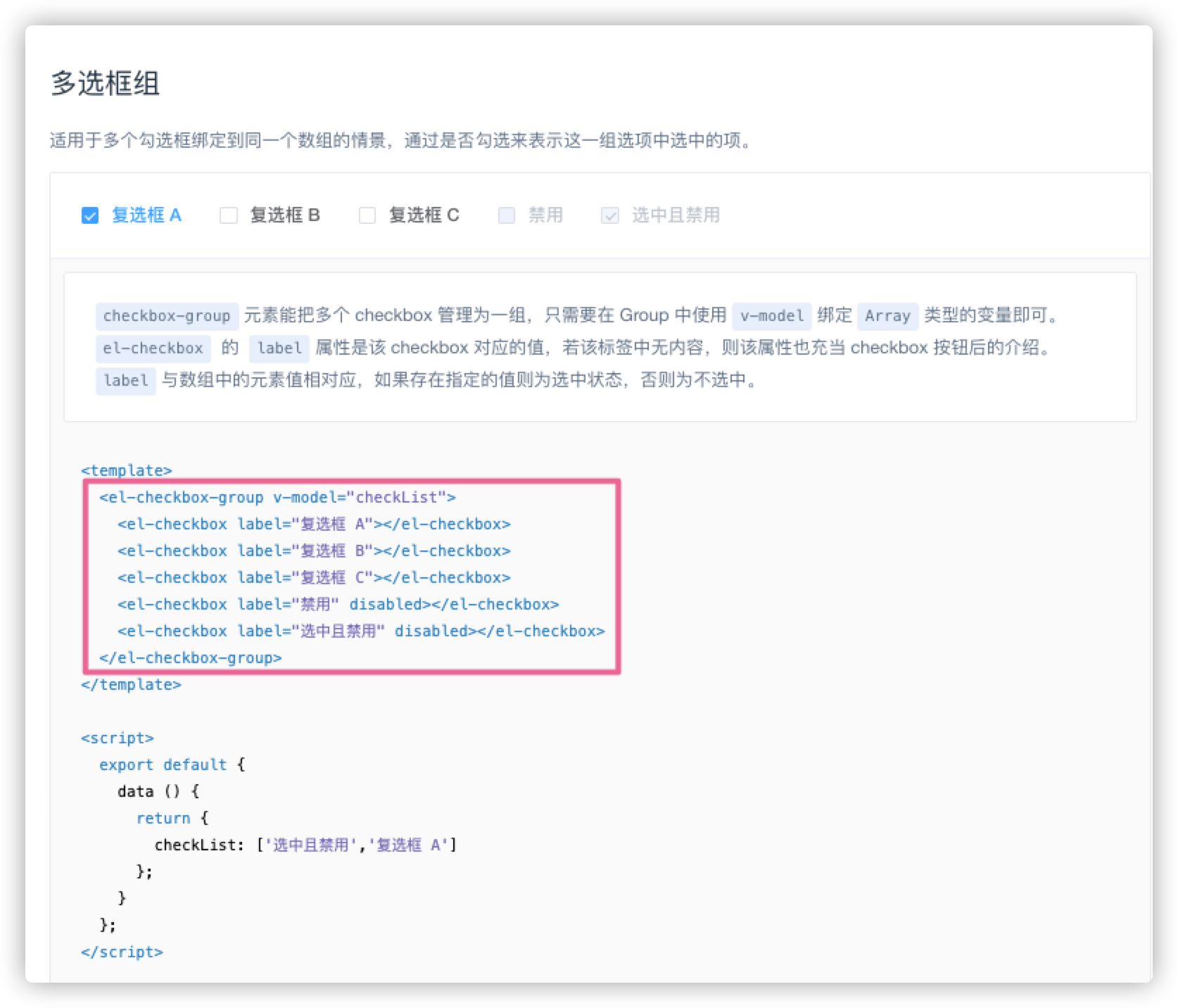
Task: Click the Array inline code tag
Action: pos(887,316)
